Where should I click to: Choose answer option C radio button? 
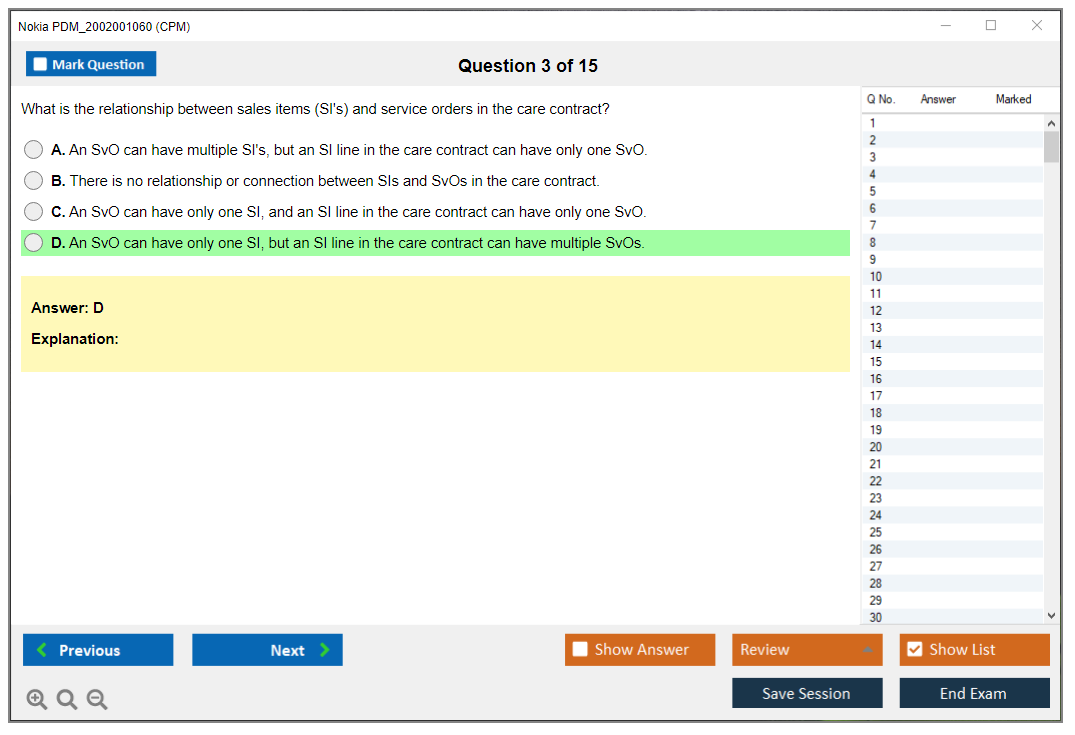click(33, 212)
